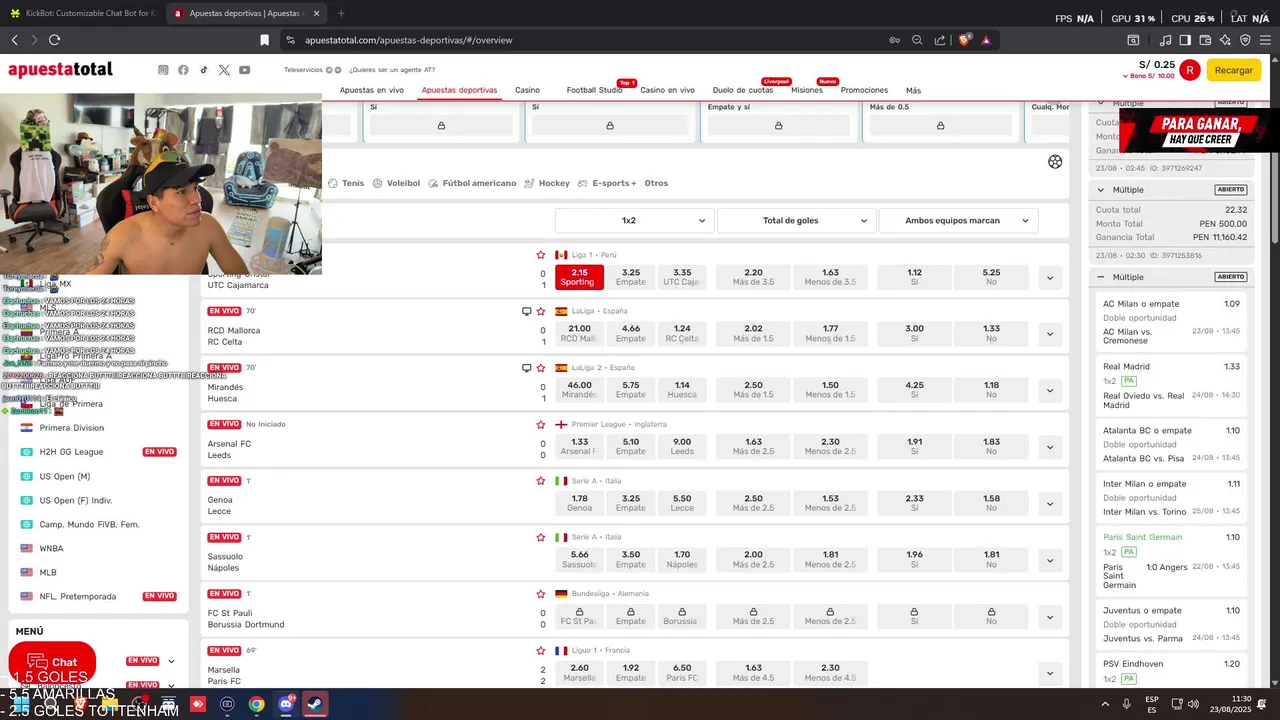Click the bookmark icon in the address bar
Image resolution: width=1280 pixels, height=720 pixels.
[264, 40]
